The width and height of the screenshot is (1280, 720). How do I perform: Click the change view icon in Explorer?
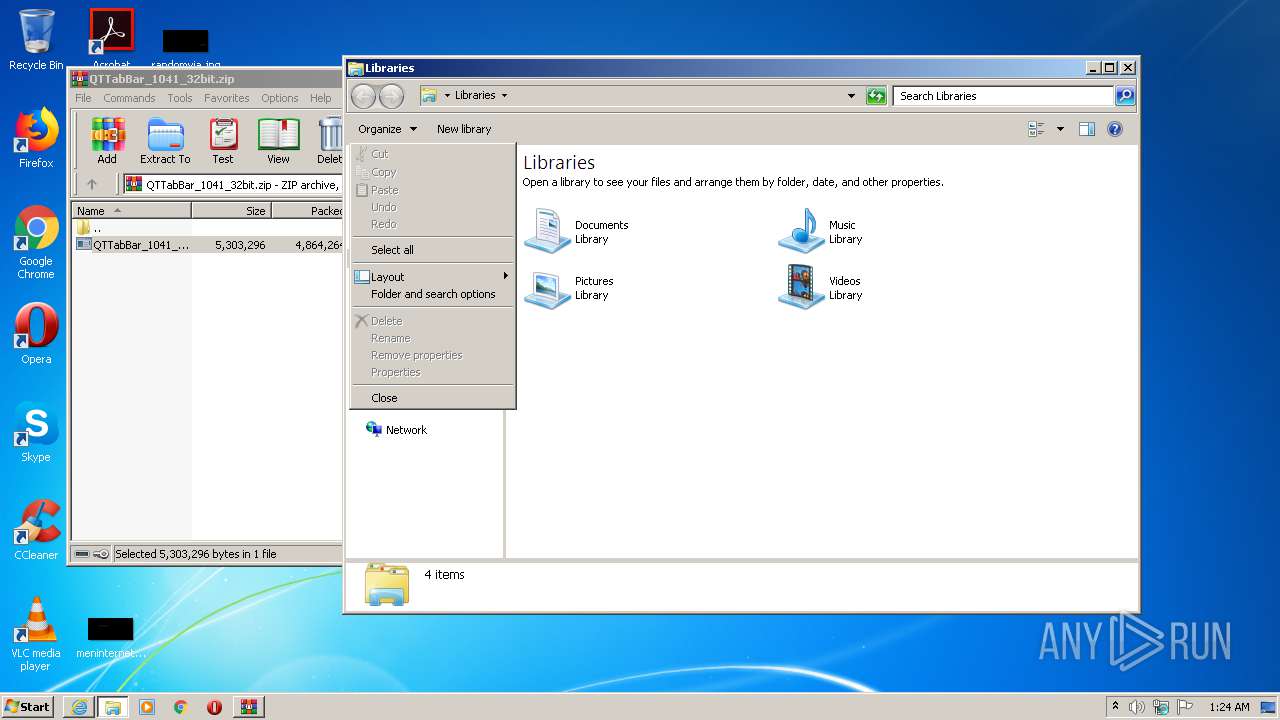1036,129
